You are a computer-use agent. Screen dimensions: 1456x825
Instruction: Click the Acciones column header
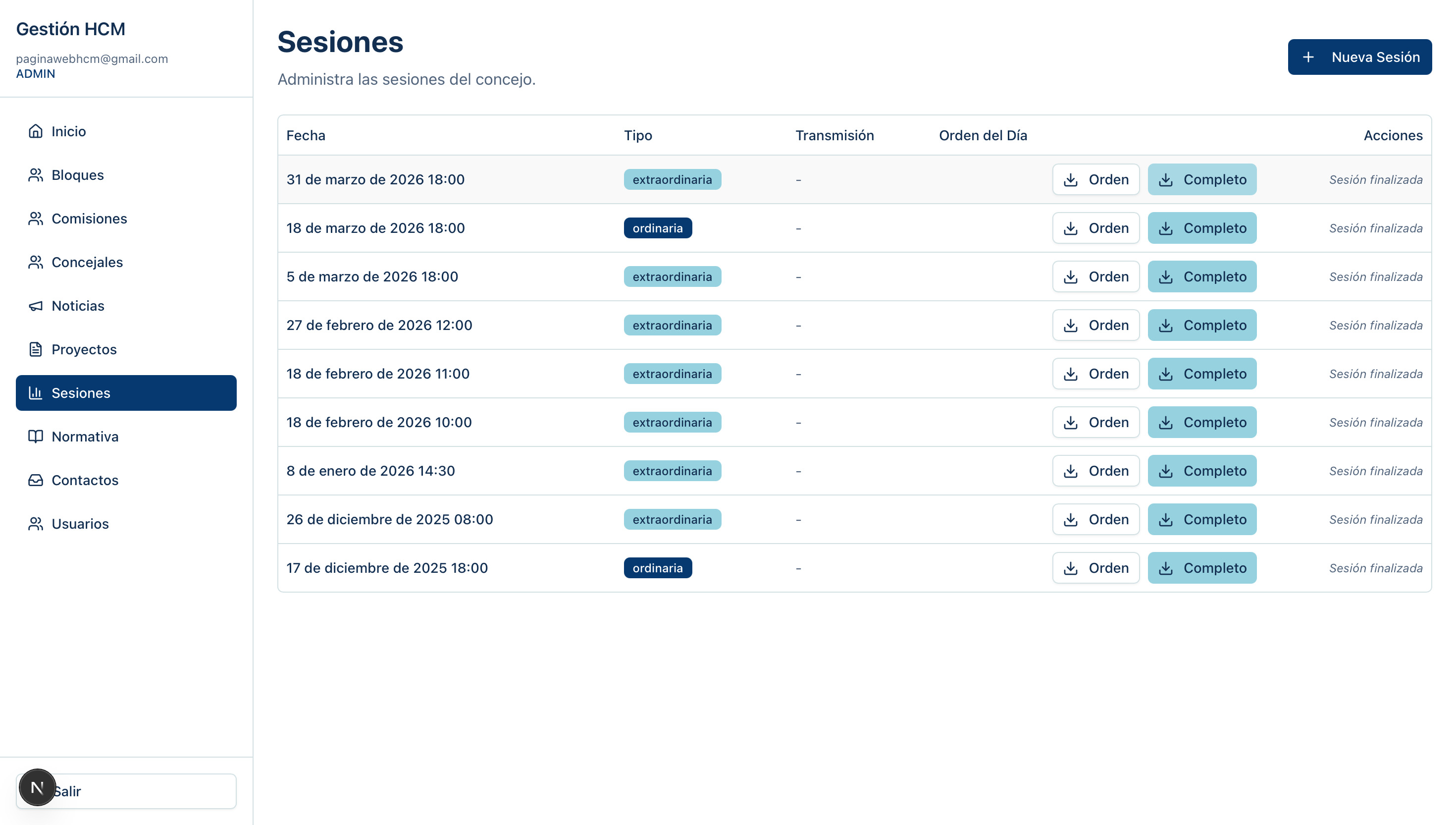coord(1393,135)
